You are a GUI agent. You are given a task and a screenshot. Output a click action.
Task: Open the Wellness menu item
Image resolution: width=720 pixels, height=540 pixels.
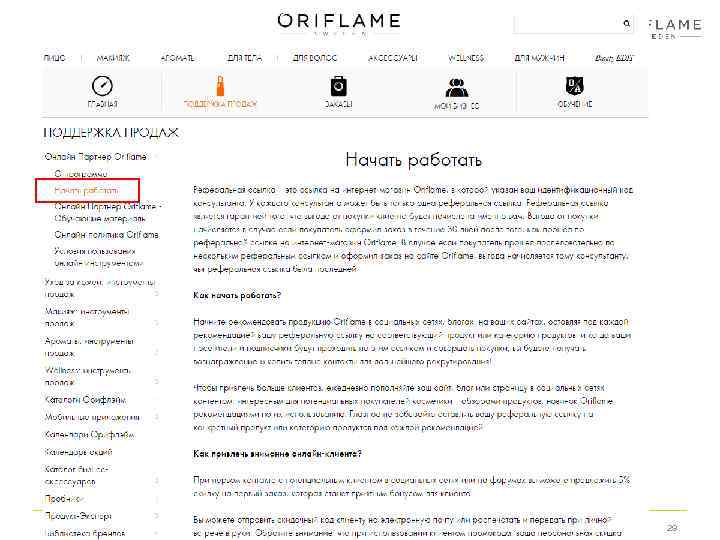click(x=466, y=58)
